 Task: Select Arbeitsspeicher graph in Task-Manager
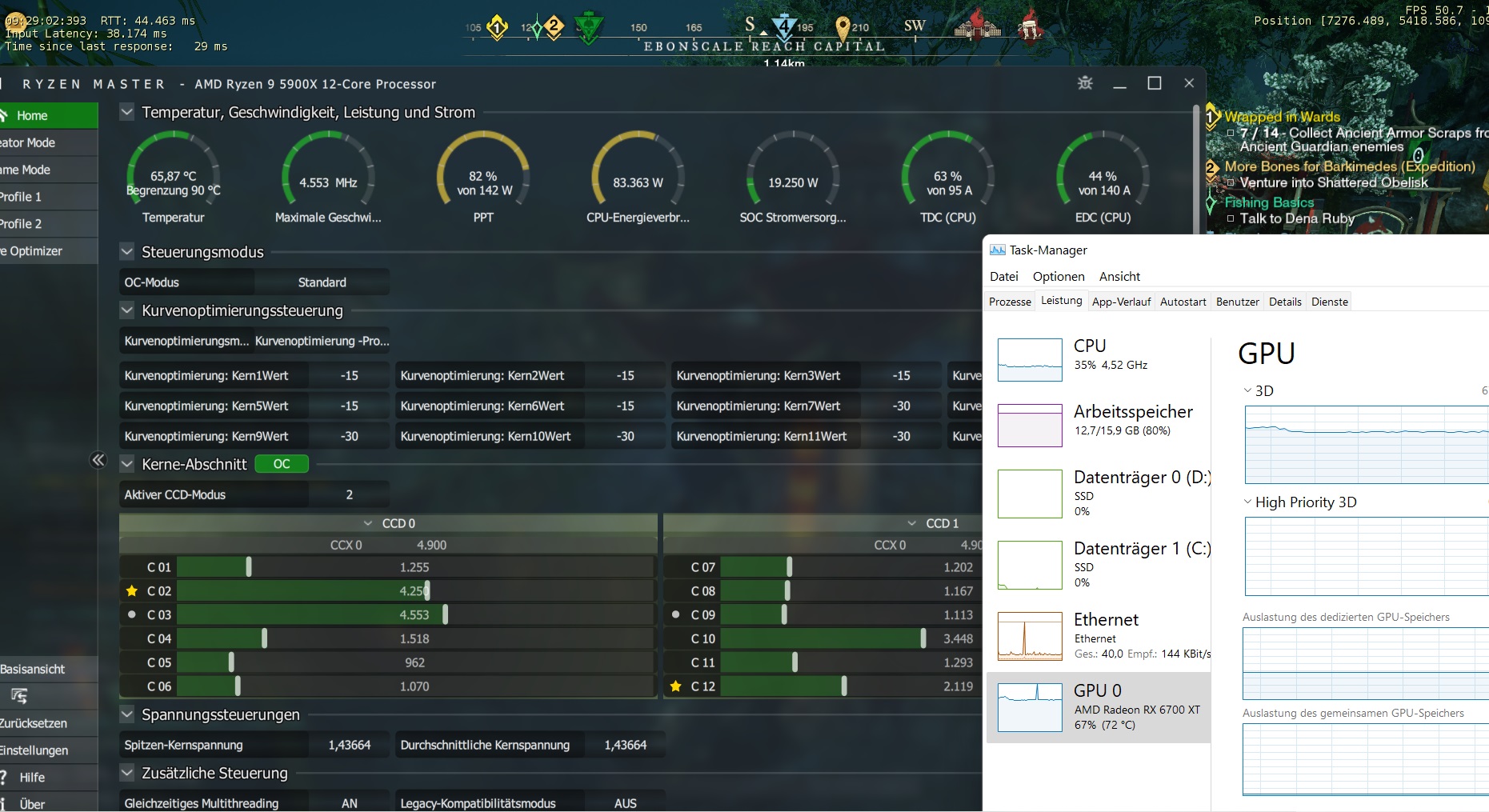[1030, 426]
